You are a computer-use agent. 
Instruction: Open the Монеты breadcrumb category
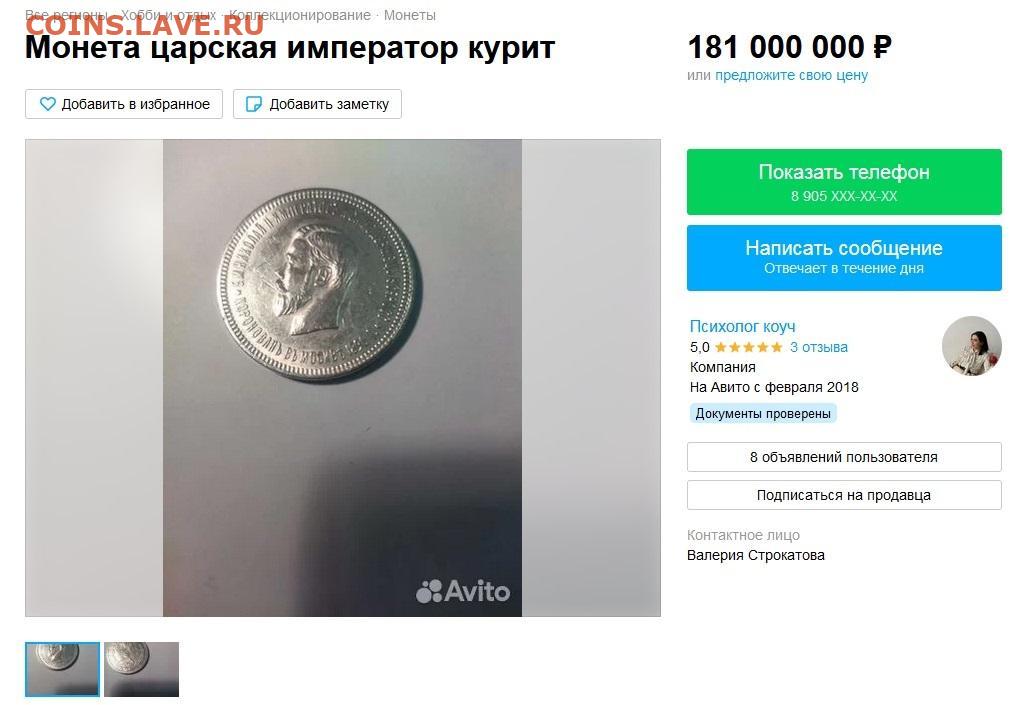410,15
